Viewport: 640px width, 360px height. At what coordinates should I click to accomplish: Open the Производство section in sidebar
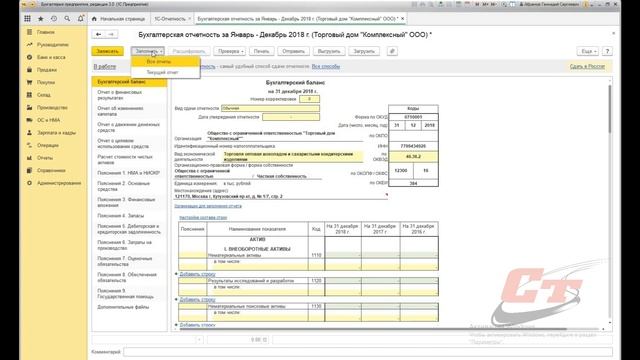pyautogui.click(x=52, y=107)
